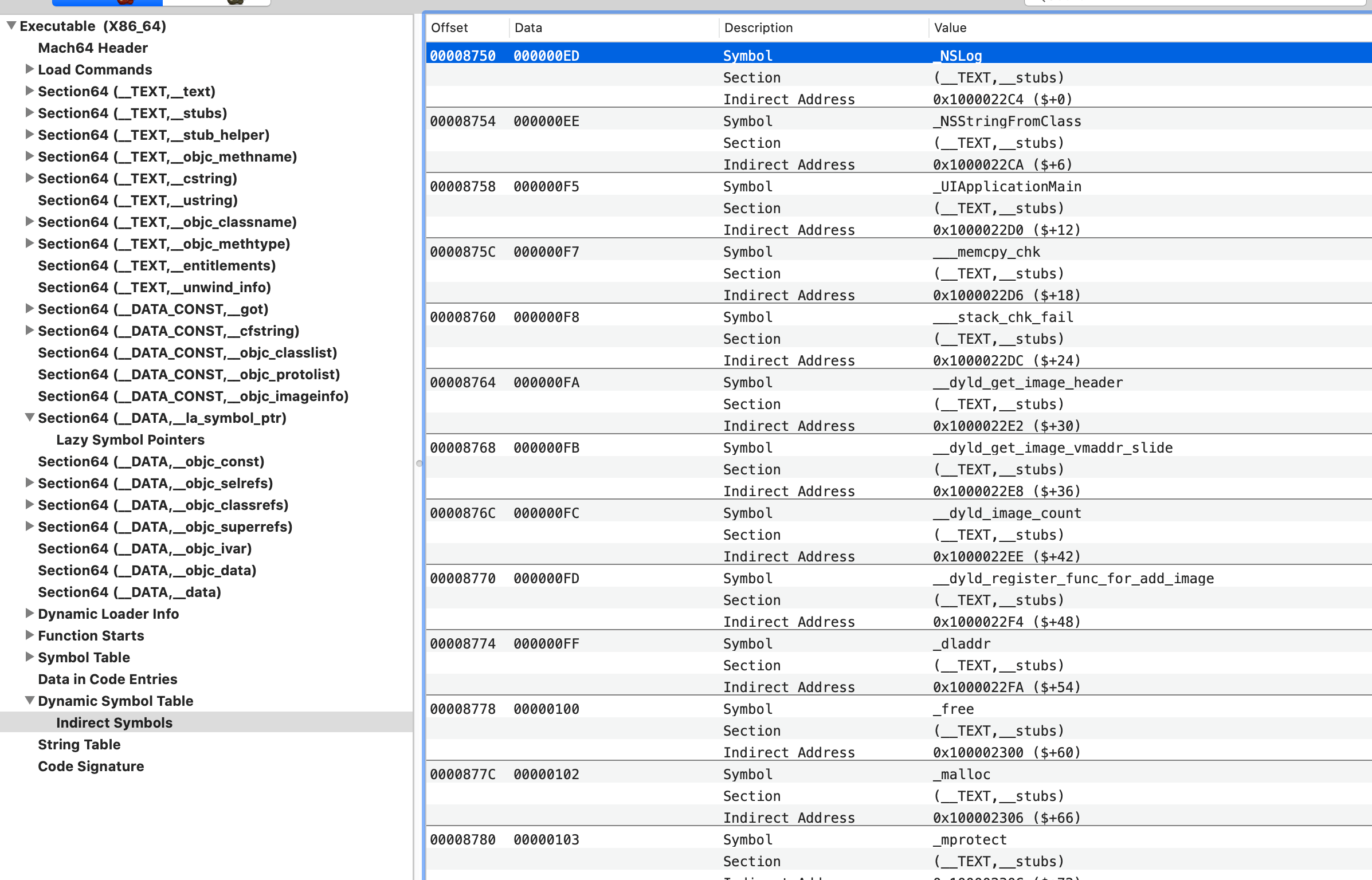Sort by the Data column header
1372x880 pixels.
click(x=614, y=27)
